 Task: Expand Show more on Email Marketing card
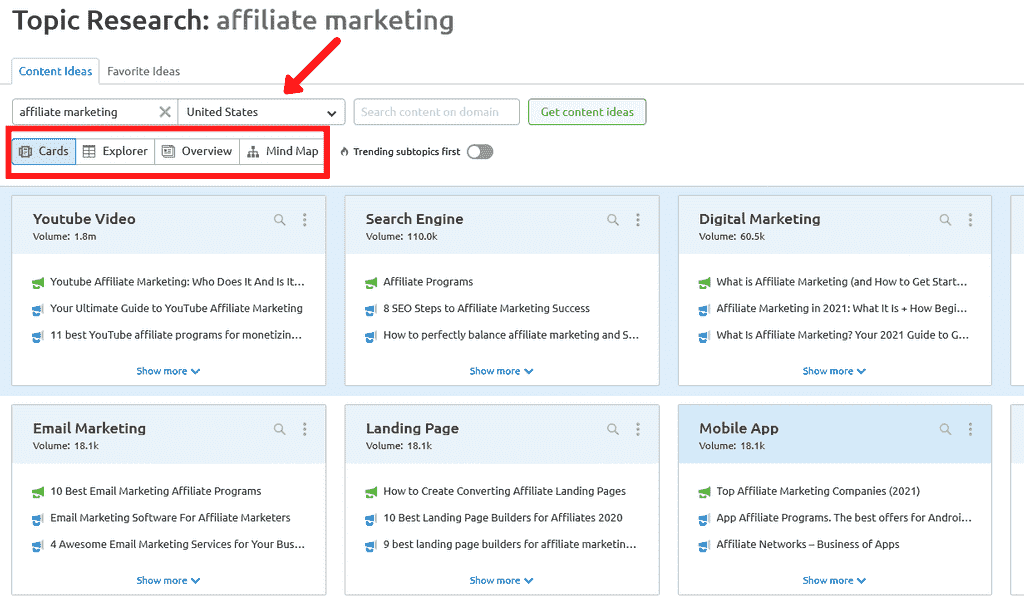pyautogui.click(x=168, y=580)
